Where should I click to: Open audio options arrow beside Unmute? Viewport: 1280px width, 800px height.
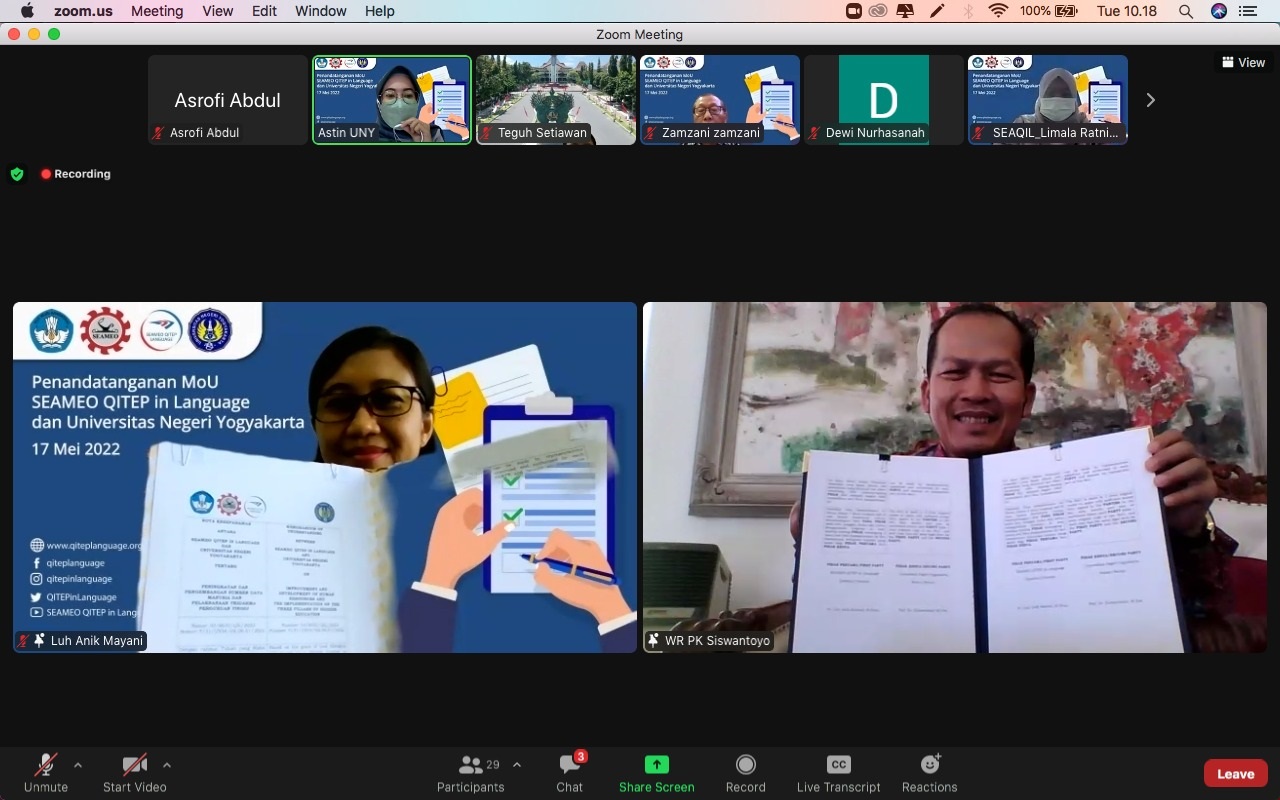(x=78, y=765)
